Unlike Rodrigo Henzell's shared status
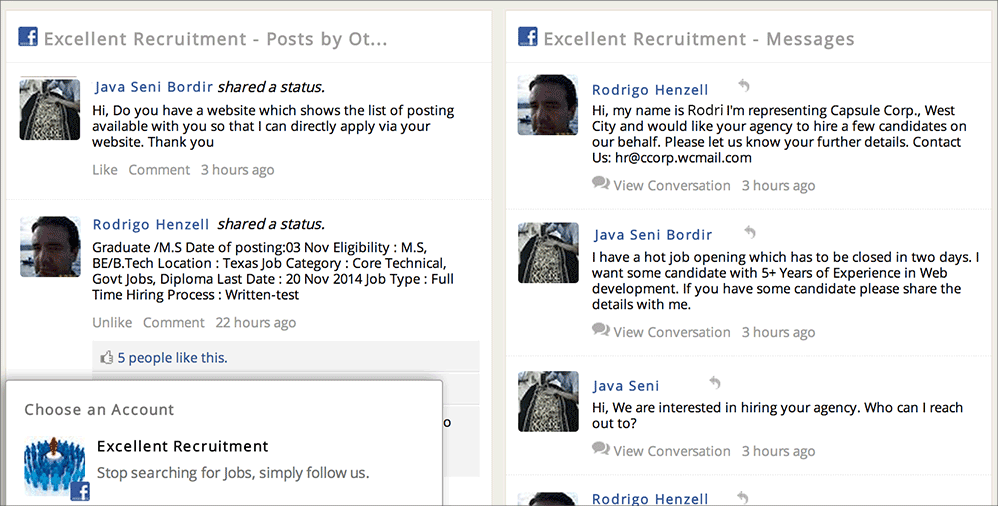Screen dimensions: 998x506 (x=112, y=323)
